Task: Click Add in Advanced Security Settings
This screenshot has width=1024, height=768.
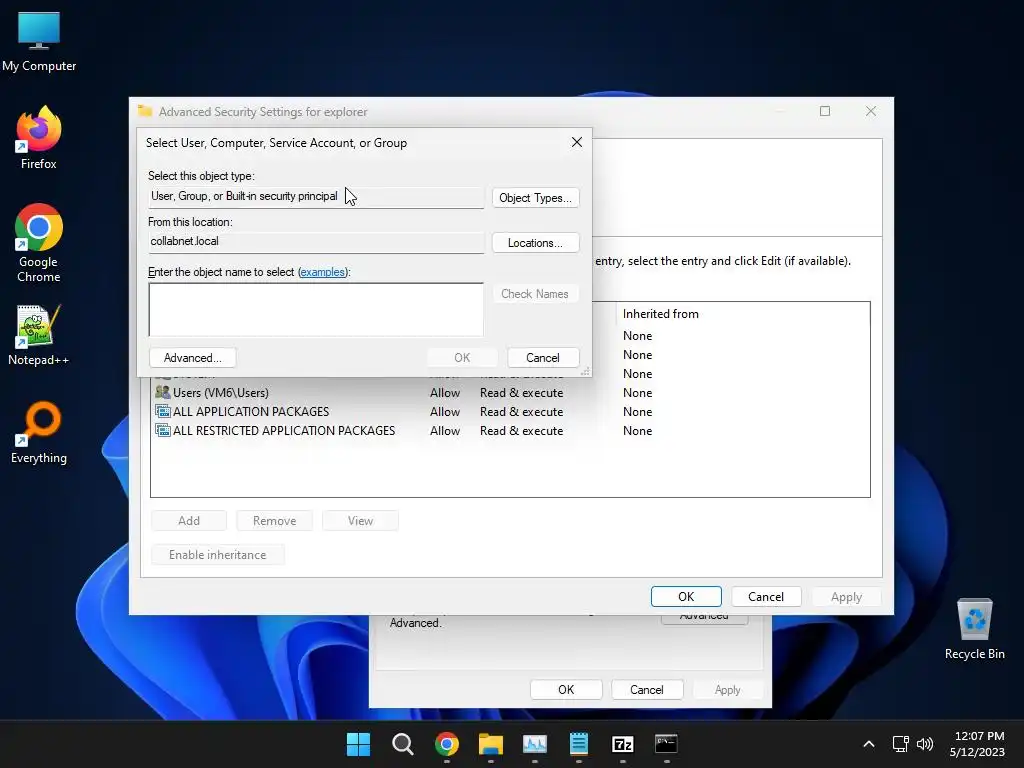Action: 189,521
